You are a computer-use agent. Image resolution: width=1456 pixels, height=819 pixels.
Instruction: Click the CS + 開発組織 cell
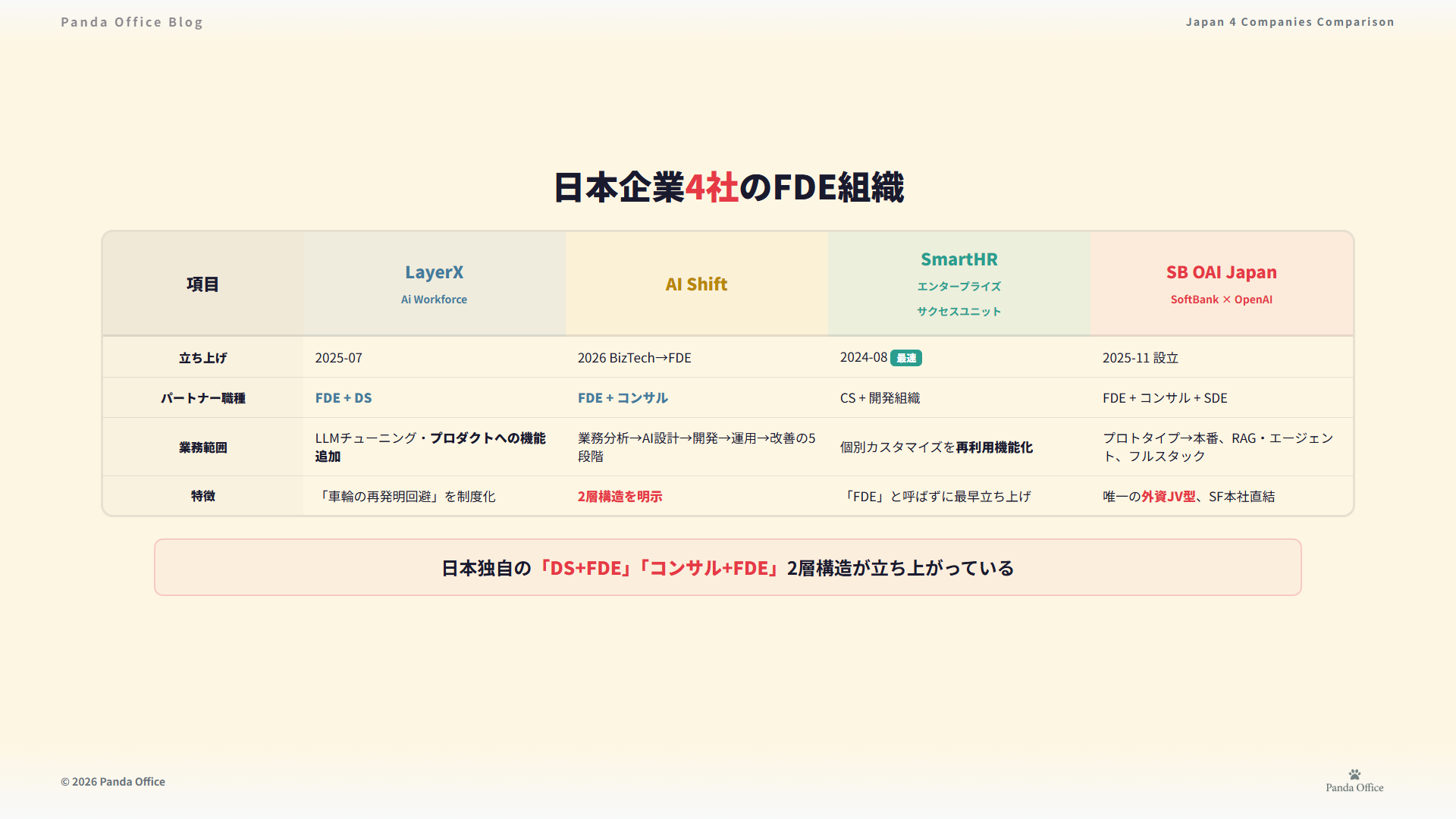point(959,398)
